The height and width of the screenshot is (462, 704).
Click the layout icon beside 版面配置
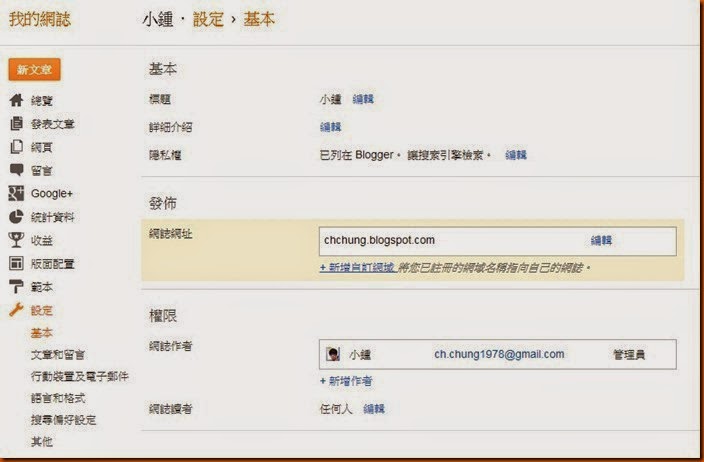[x=16, y=263]
